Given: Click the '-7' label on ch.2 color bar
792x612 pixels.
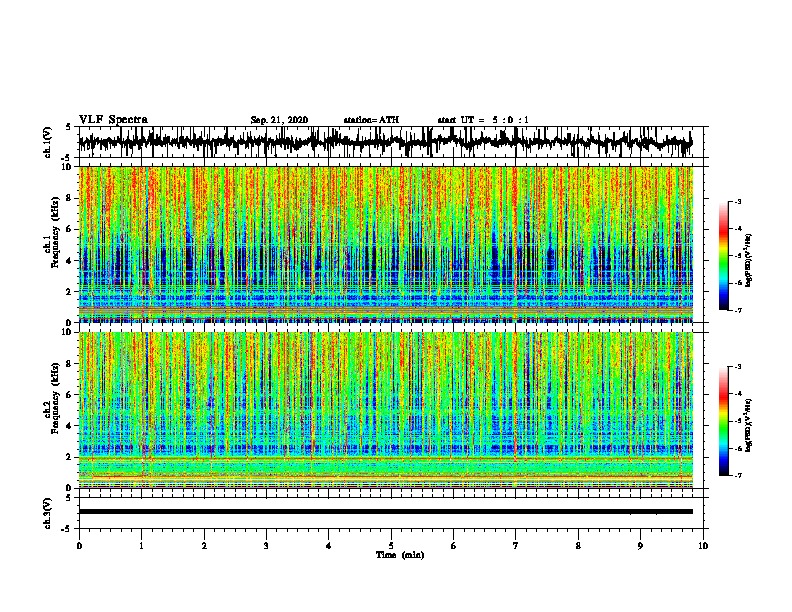Looking at the screenshot, I should click(737, 476).
